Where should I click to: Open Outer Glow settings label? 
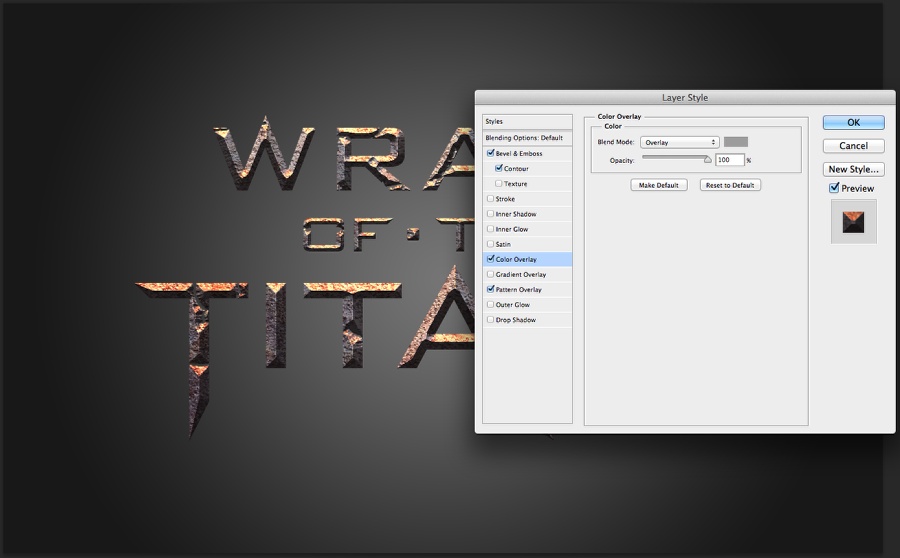tap(513, 305)
